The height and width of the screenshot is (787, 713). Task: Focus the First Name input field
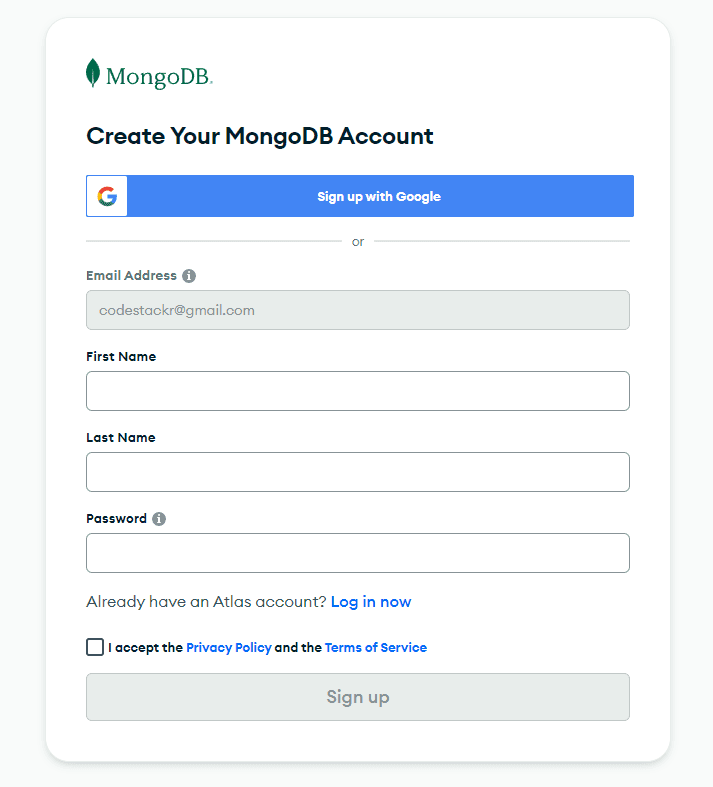point(357,391)
